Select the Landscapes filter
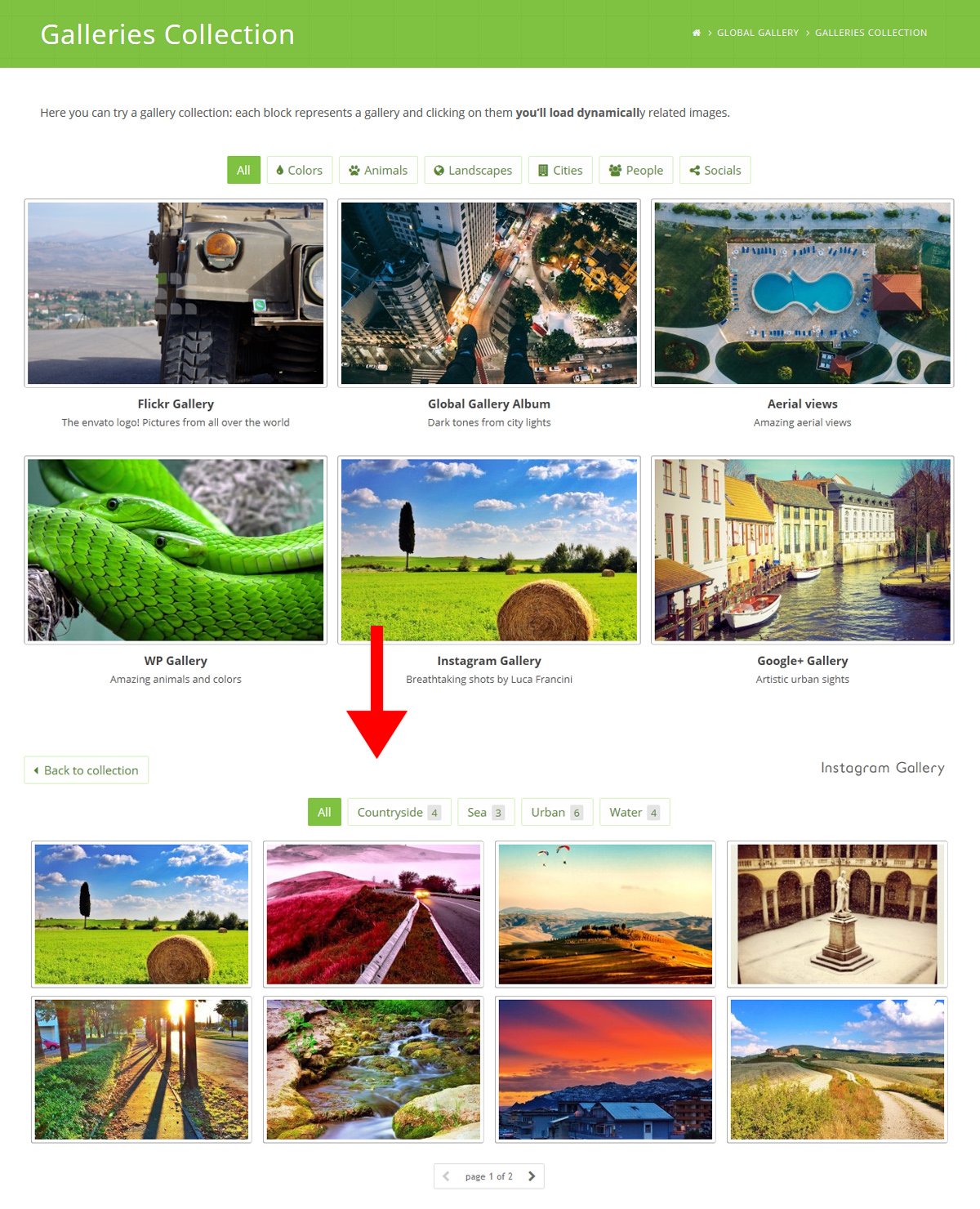The width and height of the screenshot is (980, 1209). click(473, 170)
